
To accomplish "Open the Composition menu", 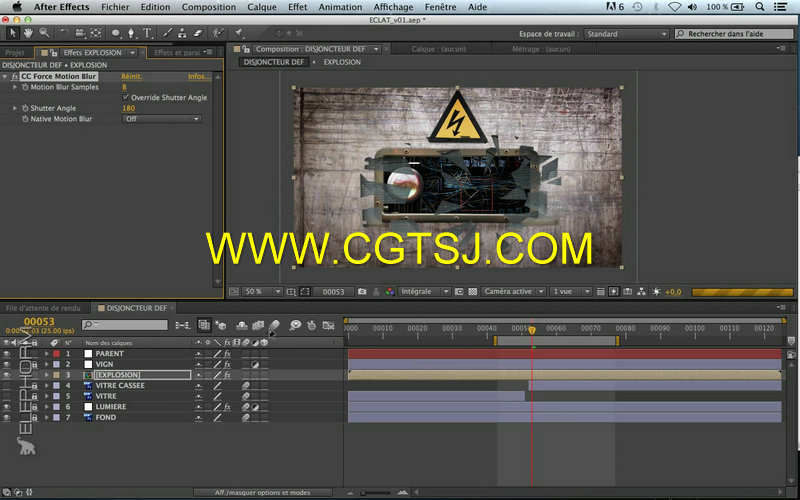I will (x=209, y=7).
